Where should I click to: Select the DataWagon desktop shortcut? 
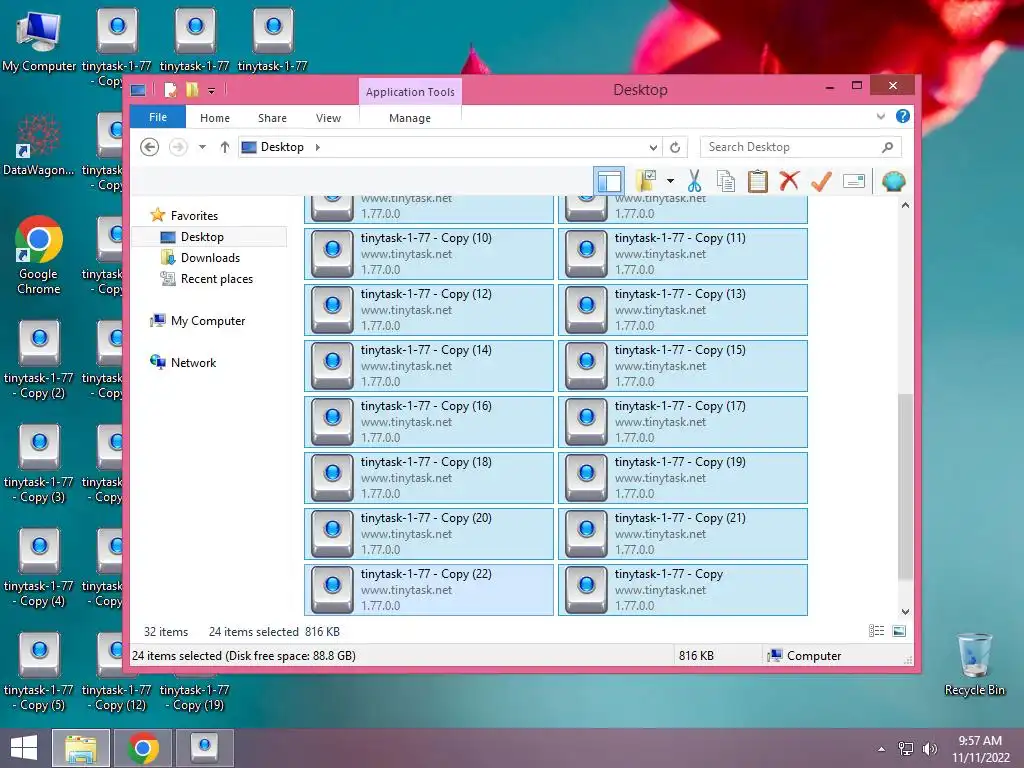[x=39, y=145]
